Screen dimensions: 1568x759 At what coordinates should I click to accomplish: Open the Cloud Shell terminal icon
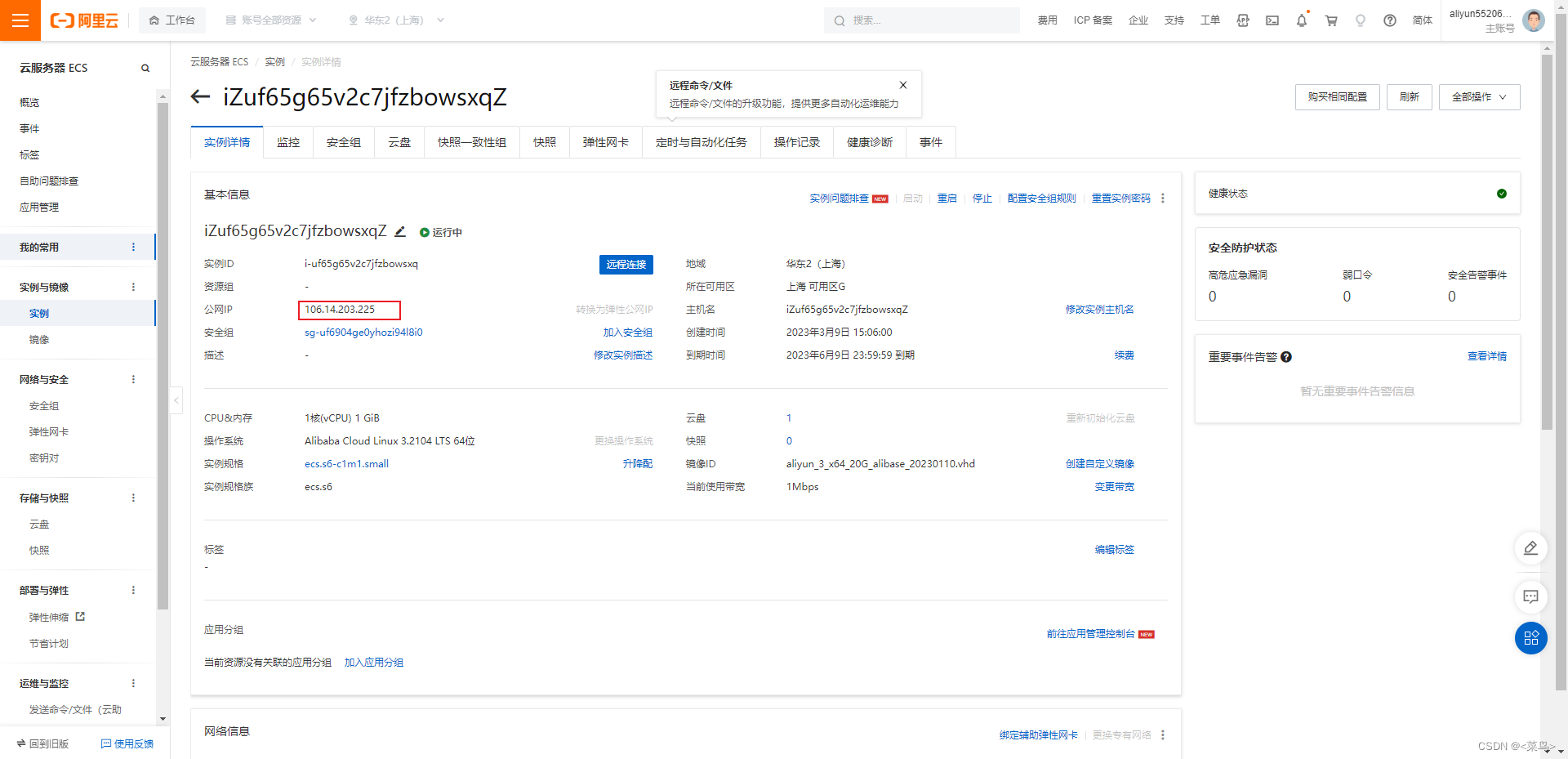(x=1272, y=20)
